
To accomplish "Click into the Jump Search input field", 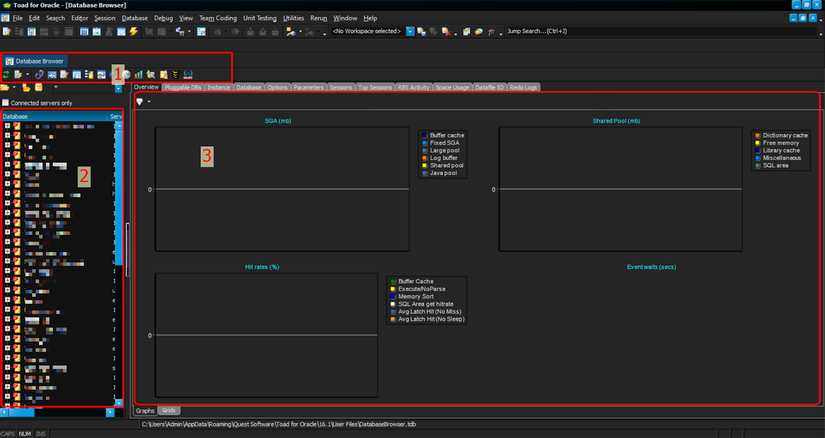I will coord(560,32).
